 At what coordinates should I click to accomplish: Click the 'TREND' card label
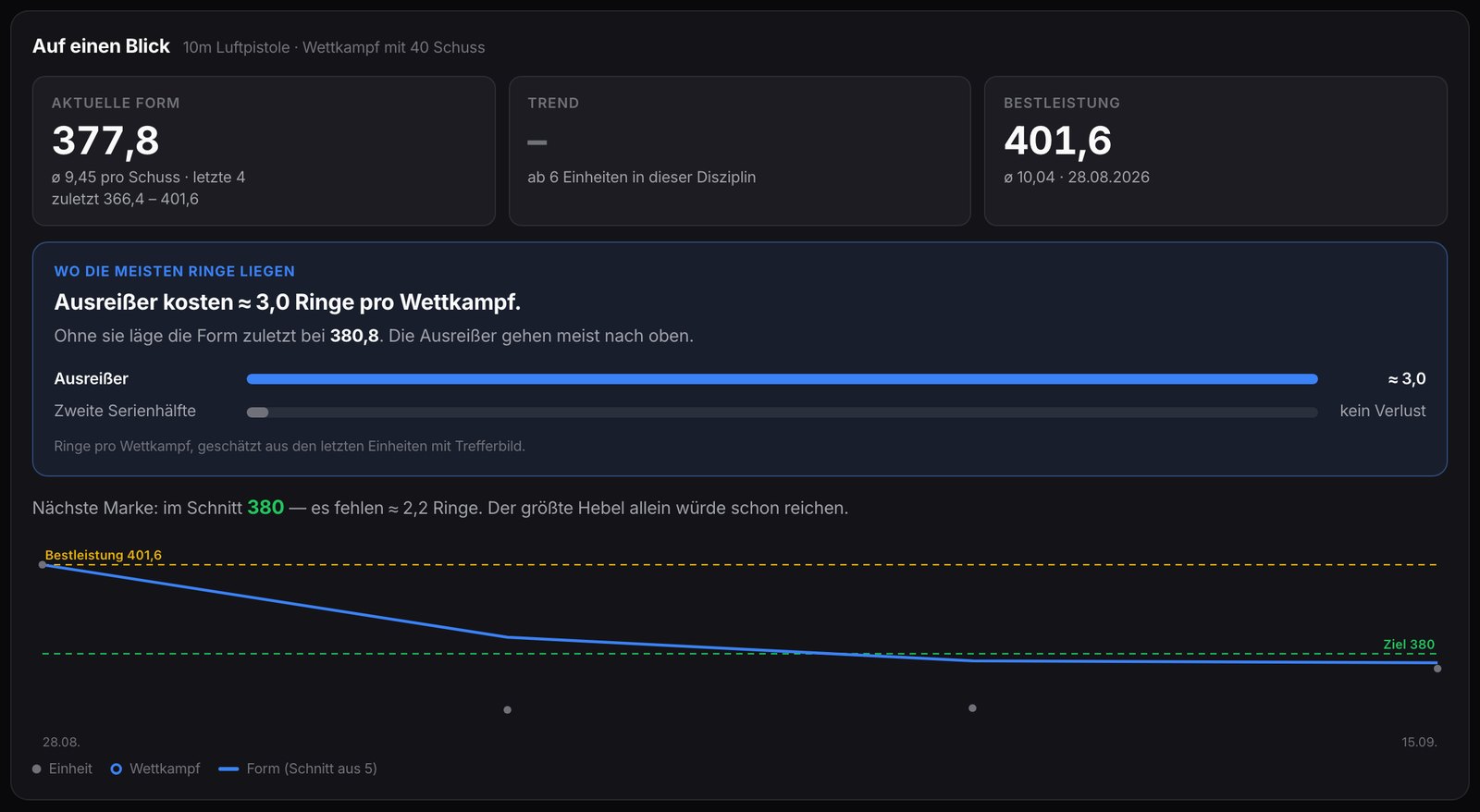[x=553, y=104]
